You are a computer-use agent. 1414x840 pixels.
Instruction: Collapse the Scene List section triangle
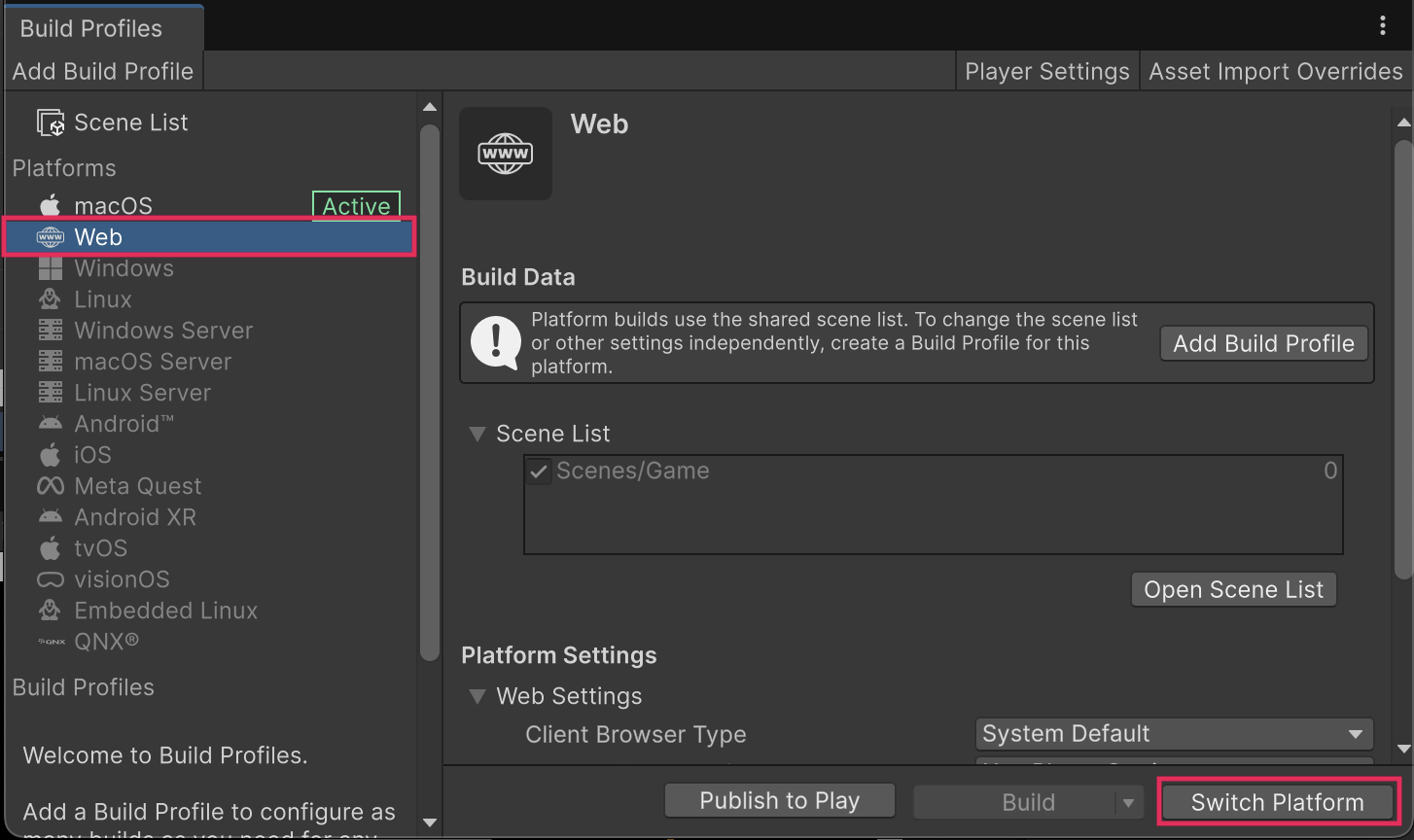tap(477, 434)
